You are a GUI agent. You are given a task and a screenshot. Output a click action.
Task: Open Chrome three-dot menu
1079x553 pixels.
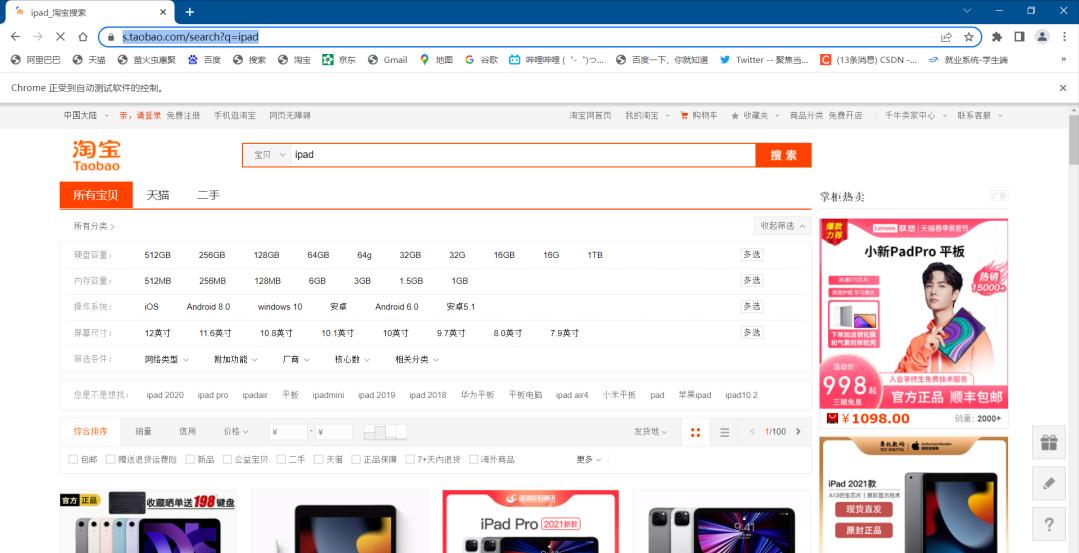[1065, 36]
